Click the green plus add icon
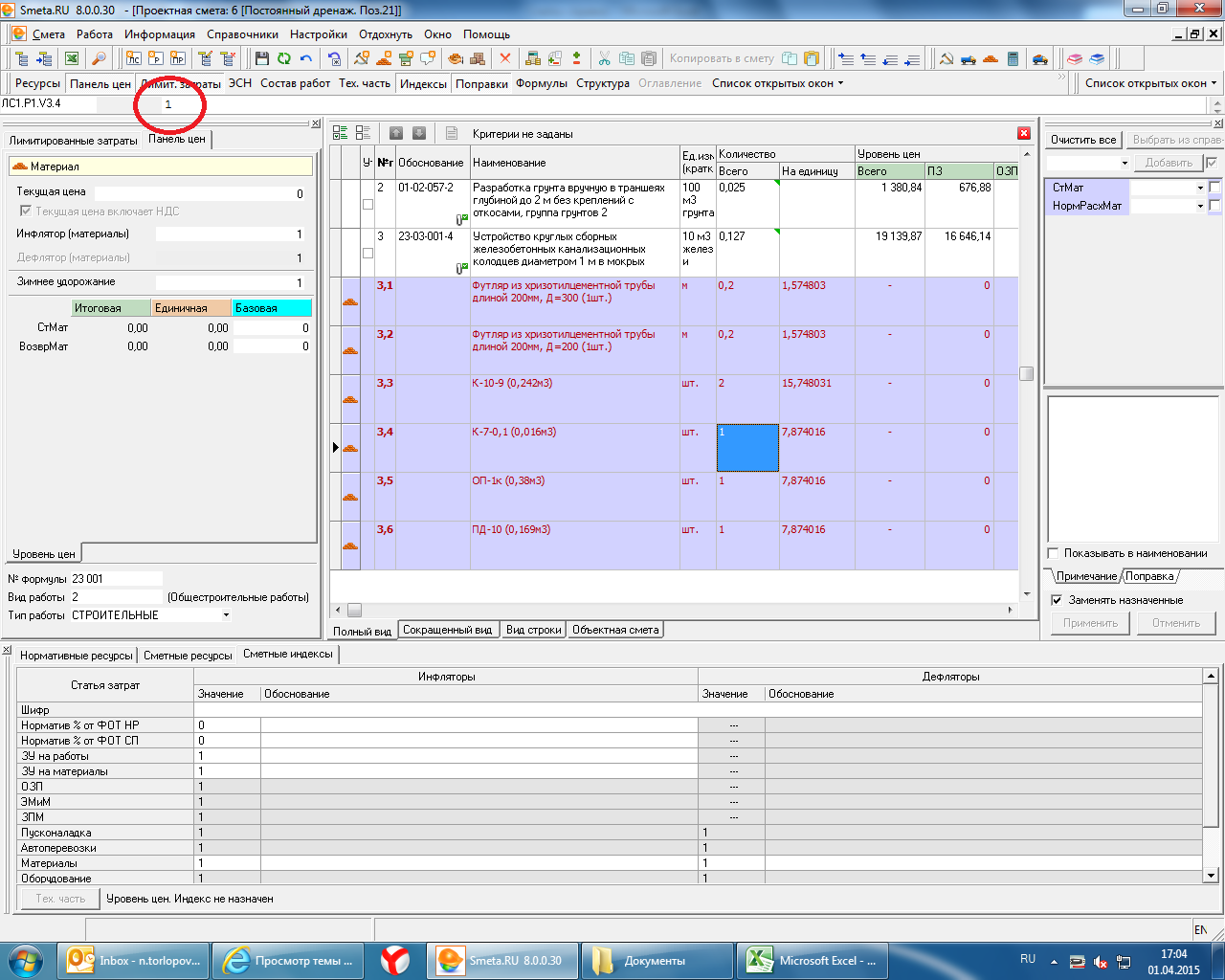The image size is (1225, 980). pyautogui.click(x=577, y=58)
